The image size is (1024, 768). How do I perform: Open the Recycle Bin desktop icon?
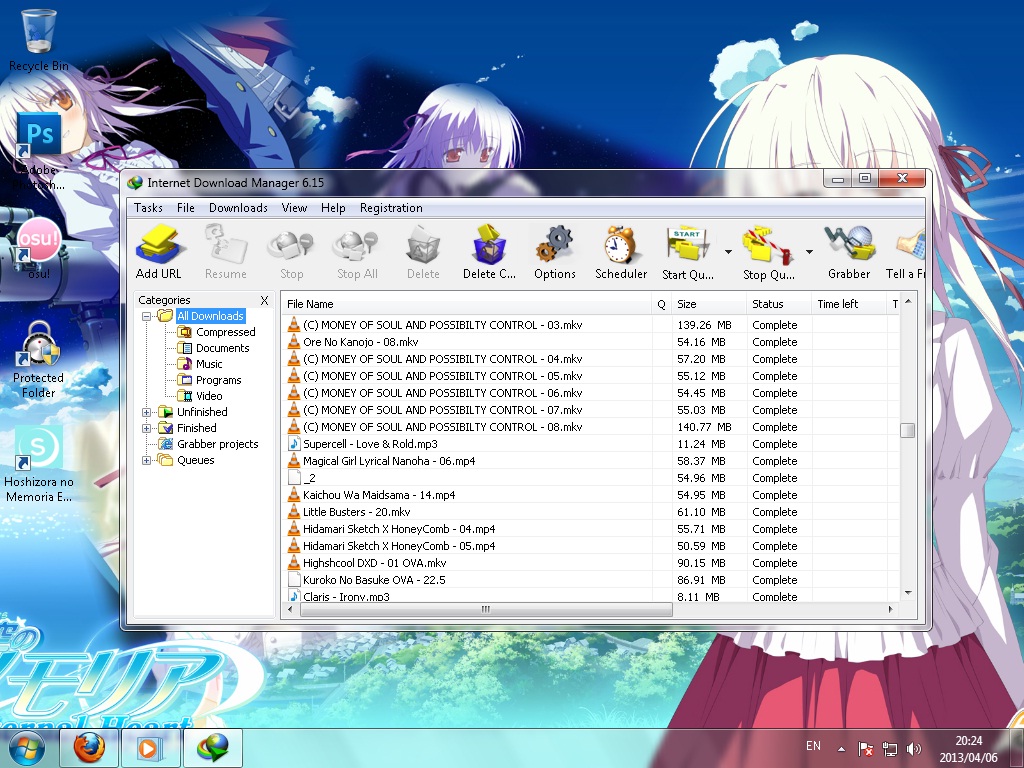point(39,40)
